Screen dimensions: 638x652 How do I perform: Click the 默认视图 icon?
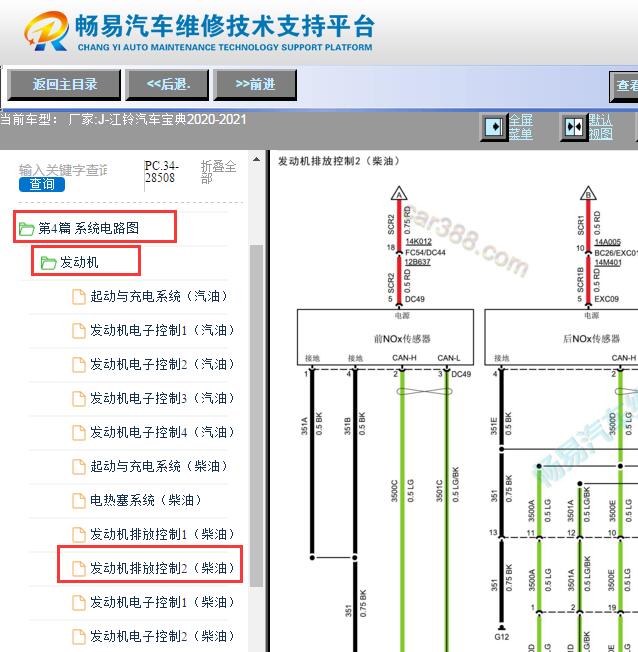[574, 126]
